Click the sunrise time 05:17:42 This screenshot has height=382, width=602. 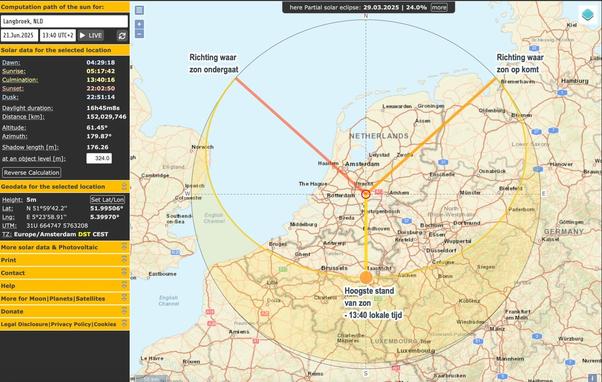(101, 71)
